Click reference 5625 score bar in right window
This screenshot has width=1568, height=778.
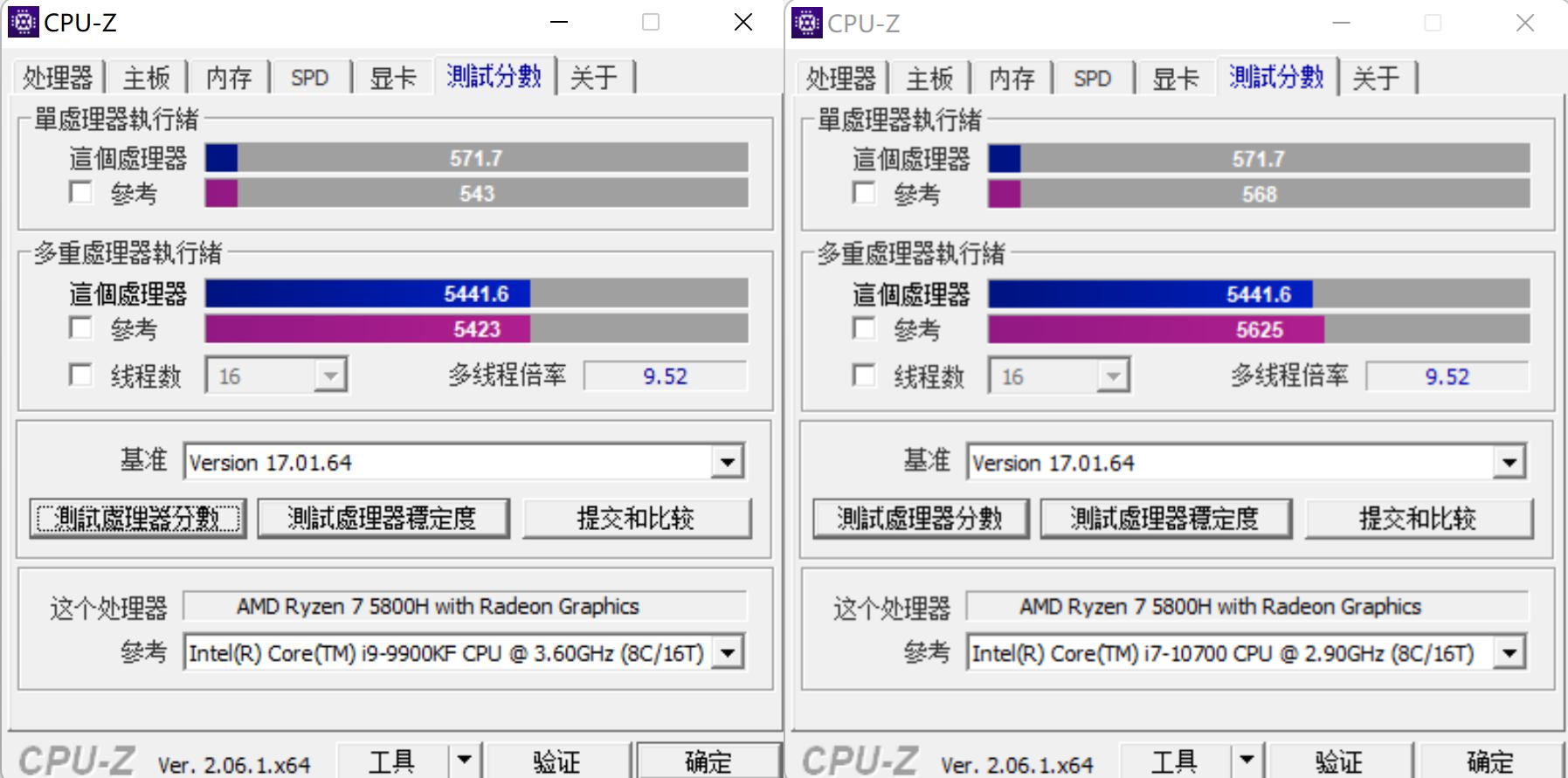coord(1260,330)
